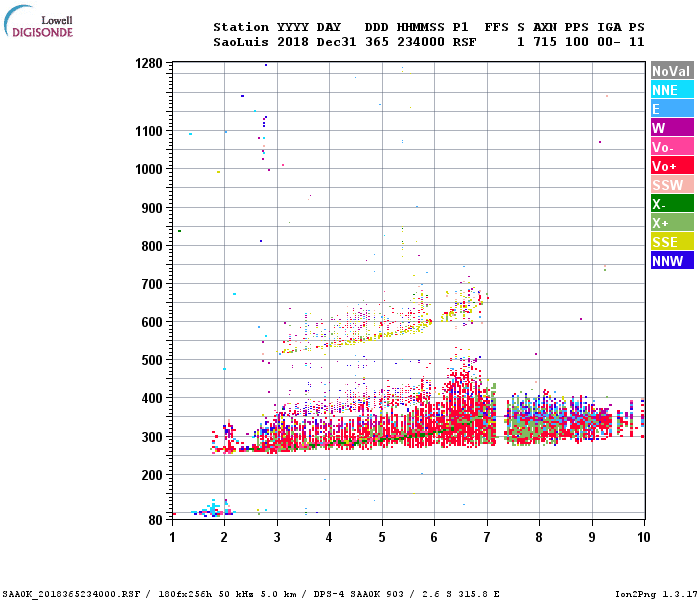This screenshot has width=700, height=600.
Task: Click the Lowell Digisonde logo
Action: 38,21
